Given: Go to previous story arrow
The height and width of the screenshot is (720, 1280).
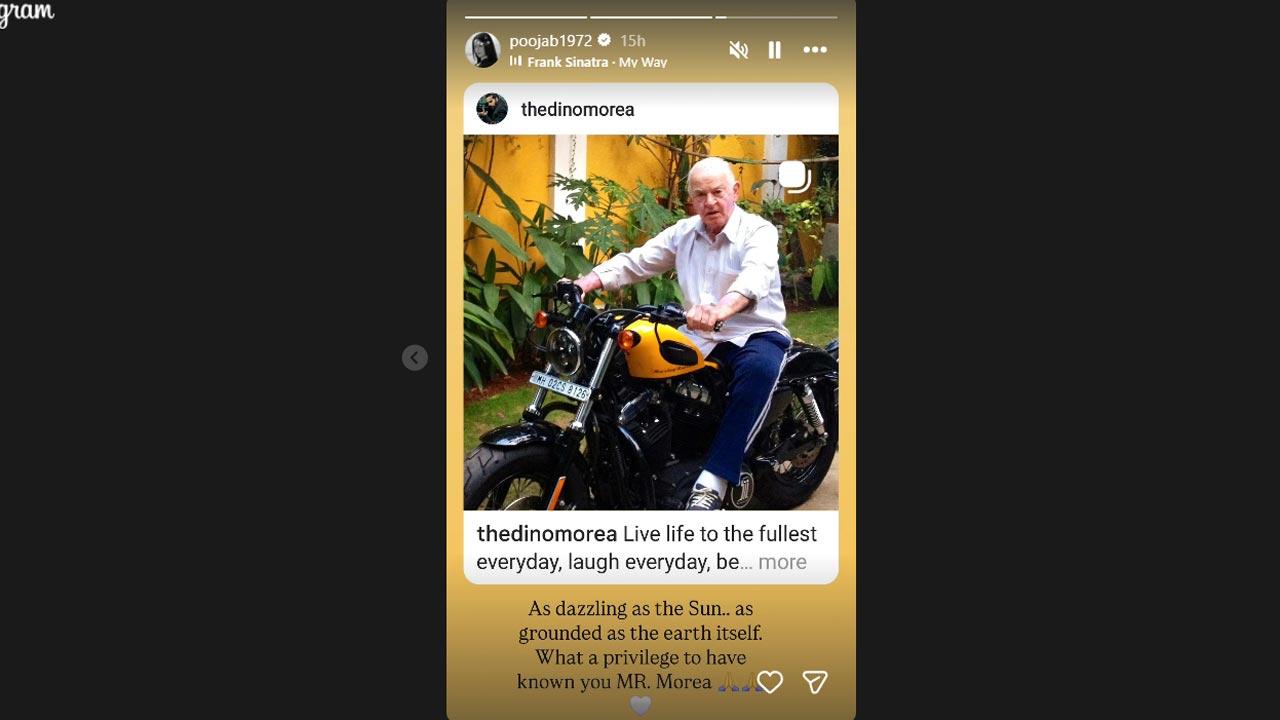Looking at the screenshot, I should point(415,358).
